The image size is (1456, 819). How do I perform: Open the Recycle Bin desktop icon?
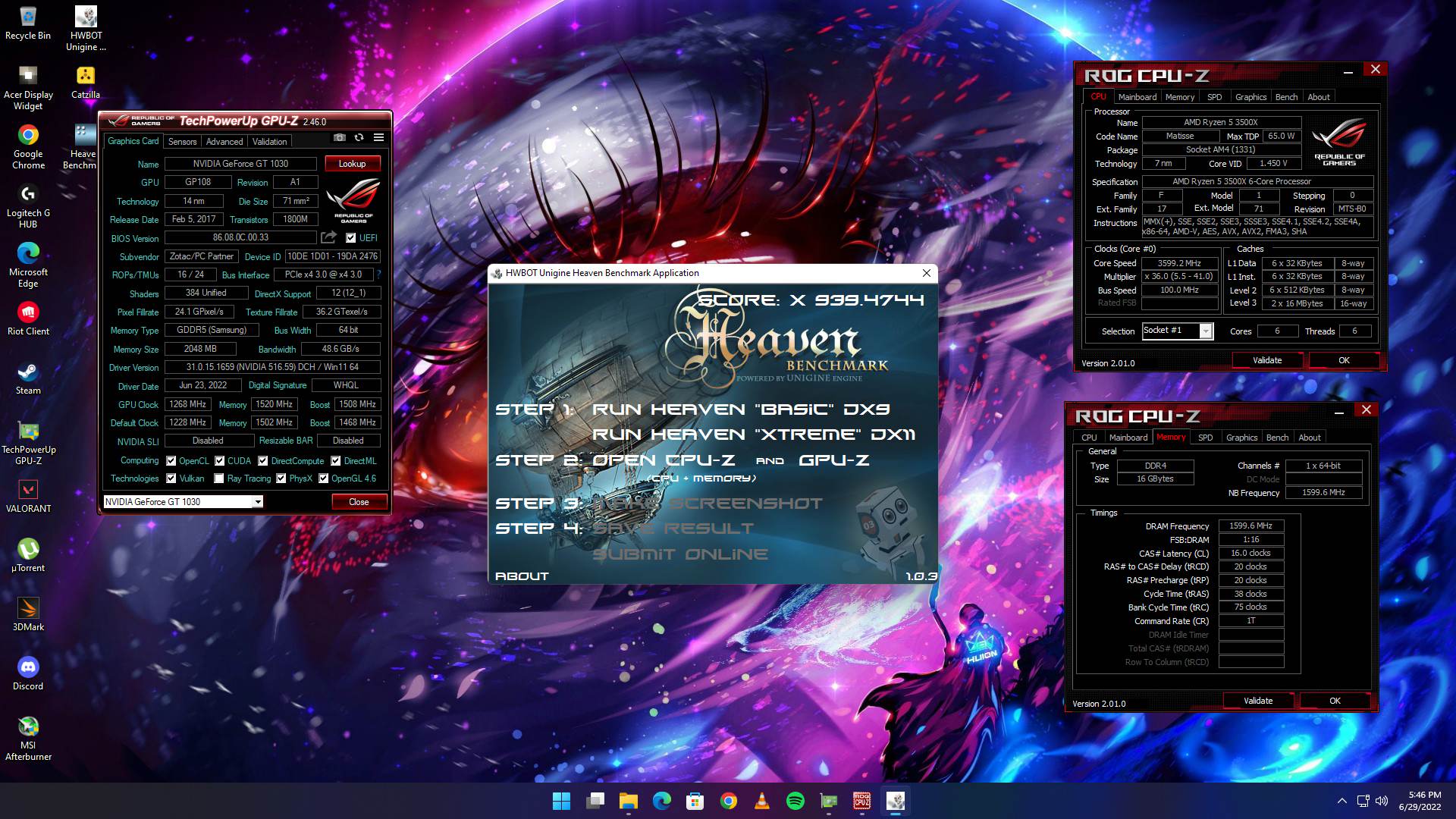coord(28,24)
